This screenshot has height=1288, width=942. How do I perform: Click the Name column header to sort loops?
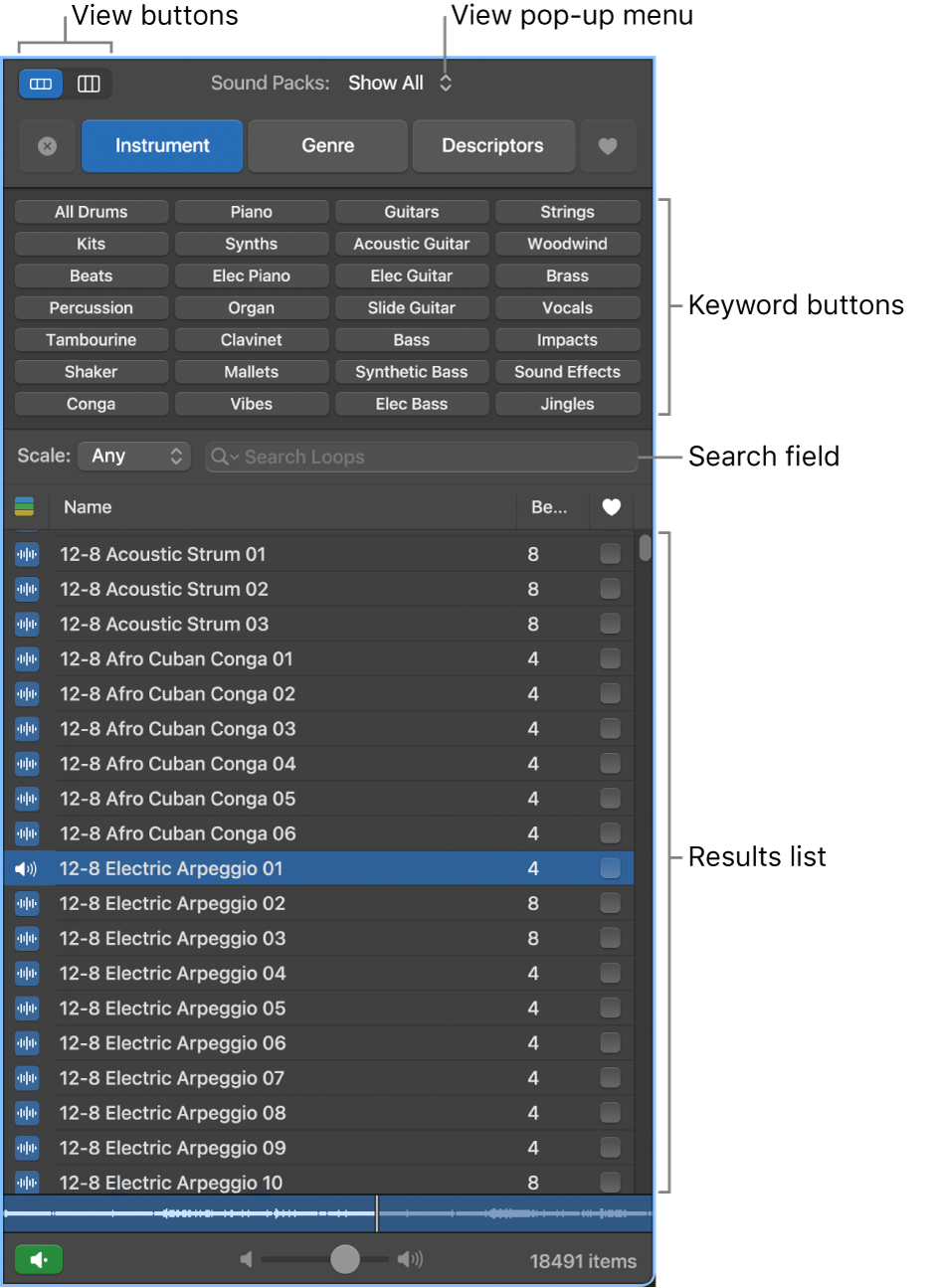(x=88, y=507)
